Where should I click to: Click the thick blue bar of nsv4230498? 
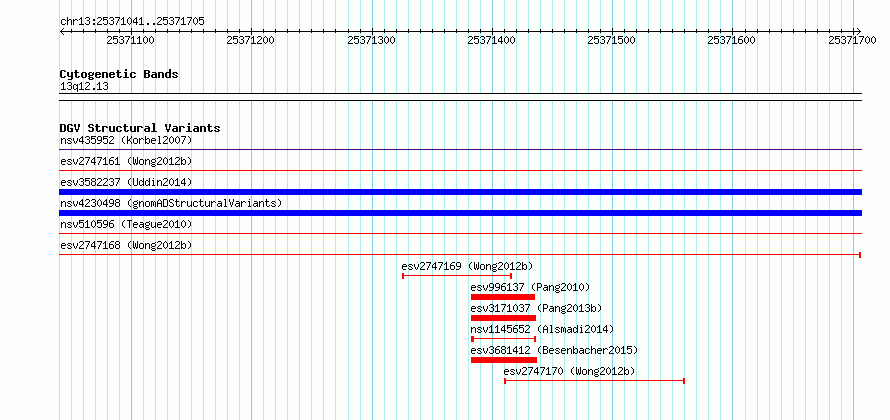[x=460, y=213]
